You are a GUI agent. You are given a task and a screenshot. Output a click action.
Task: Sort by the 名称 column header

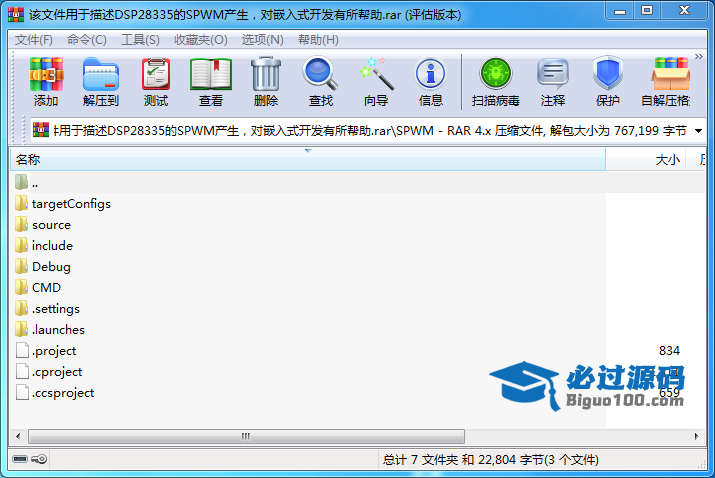click(308, 160)
